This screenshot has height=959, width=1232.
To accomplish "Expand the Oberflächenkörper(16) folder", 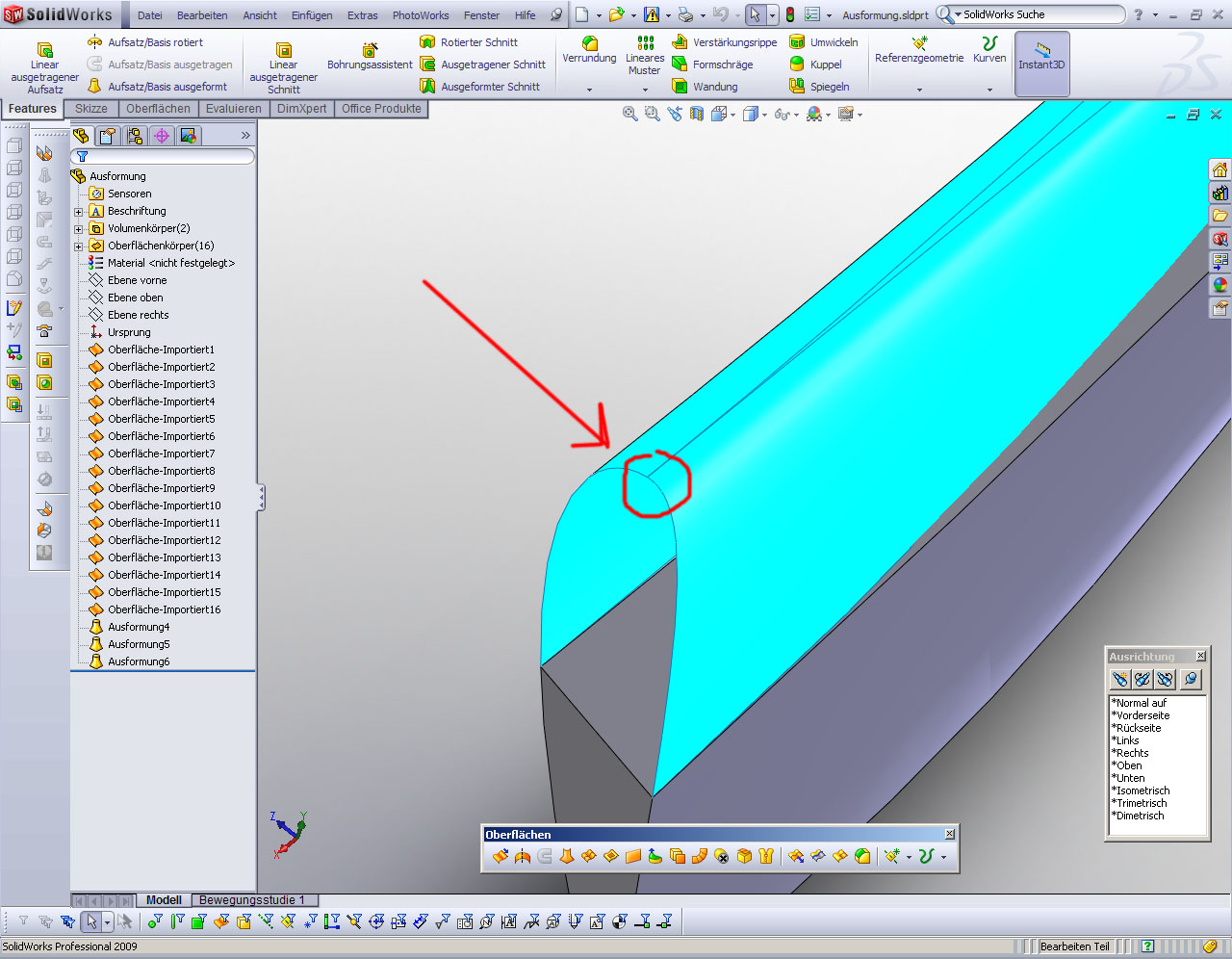I will (x=79, y=246).
